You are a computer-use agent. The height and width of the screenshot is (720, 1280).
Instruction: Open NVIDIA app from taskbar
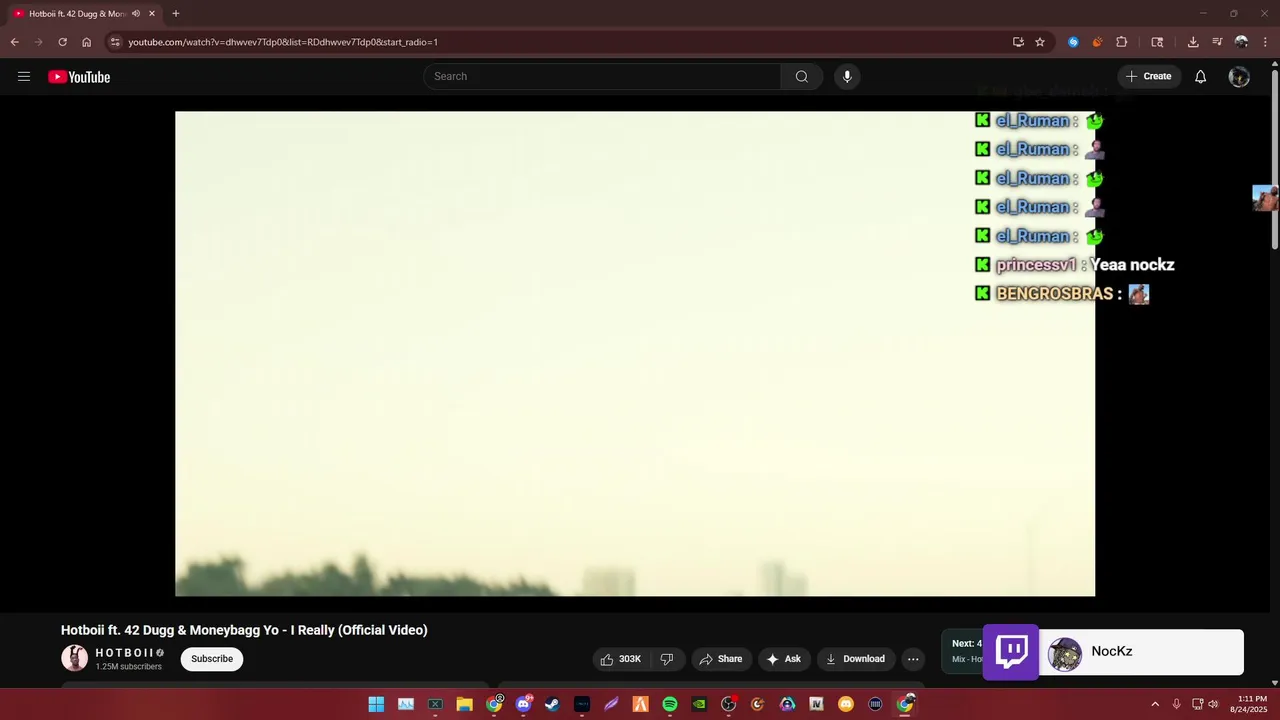(699, 704)
